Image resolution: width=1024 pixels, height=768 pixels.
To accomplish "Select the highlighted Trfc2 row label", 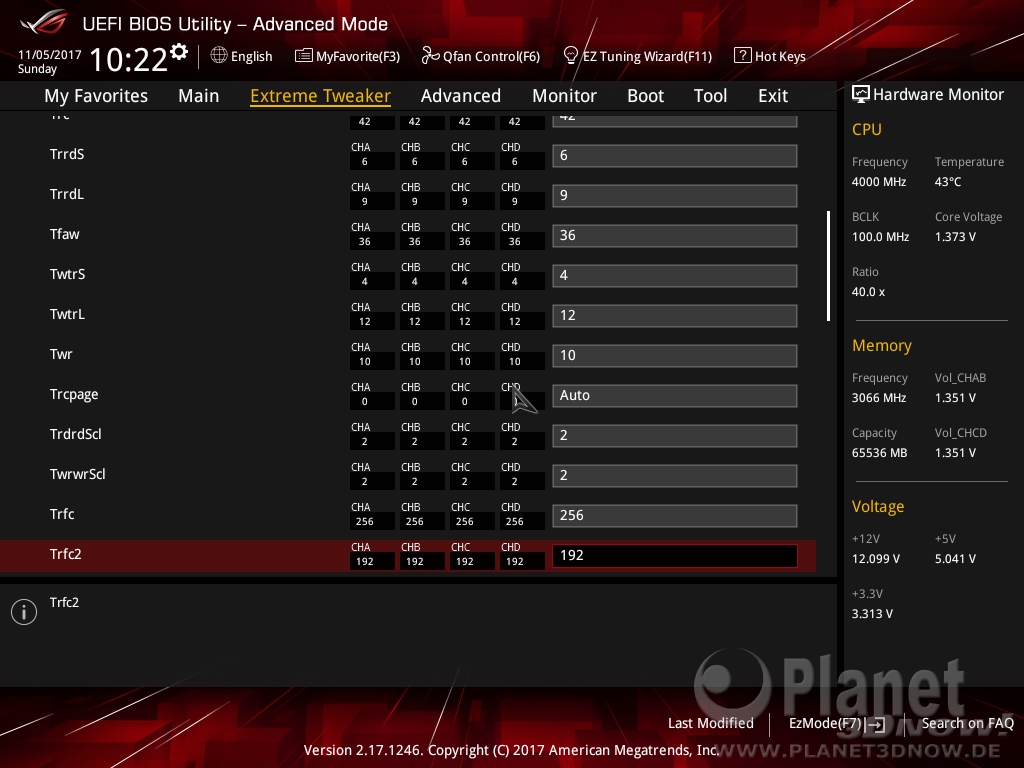I will (65, 554).
